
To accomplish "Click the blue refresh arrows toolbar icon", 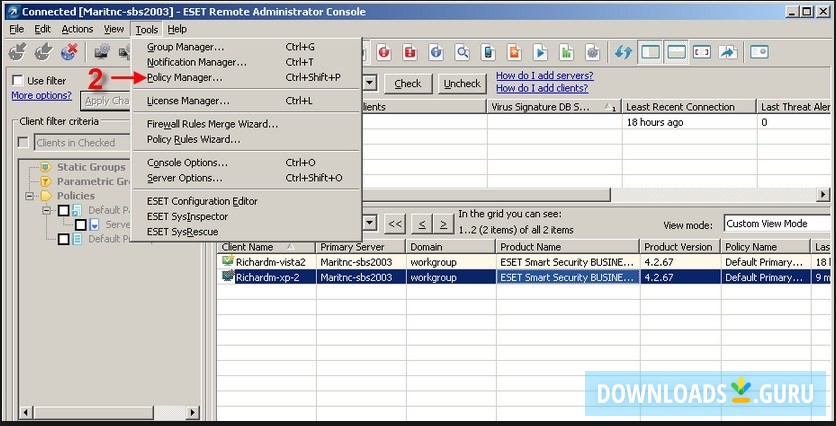I will pyautogui.click(x=623, y=52).
